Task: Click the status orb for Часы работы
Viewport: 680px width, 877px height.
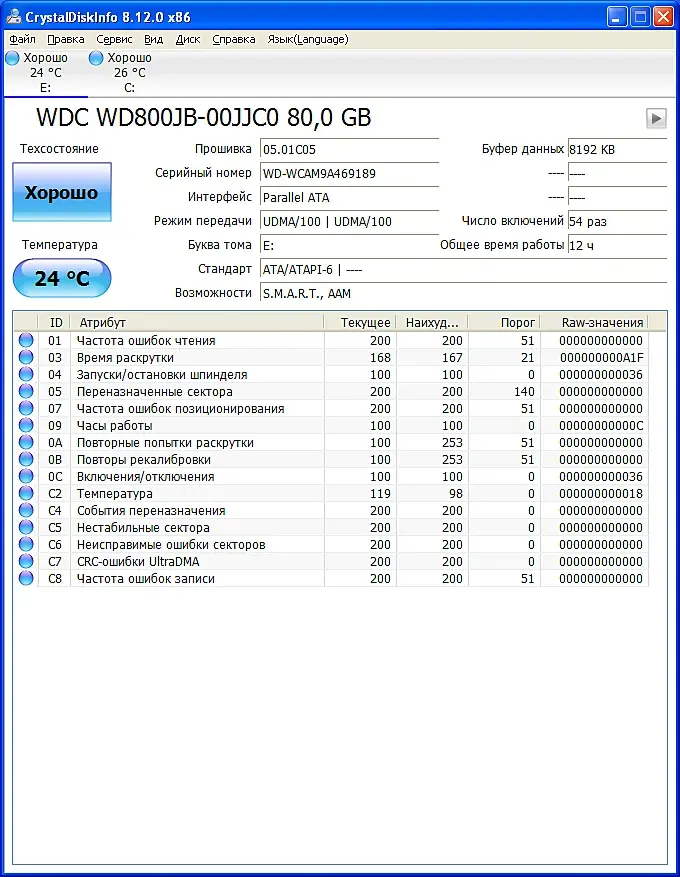Action: click(26, 425)
